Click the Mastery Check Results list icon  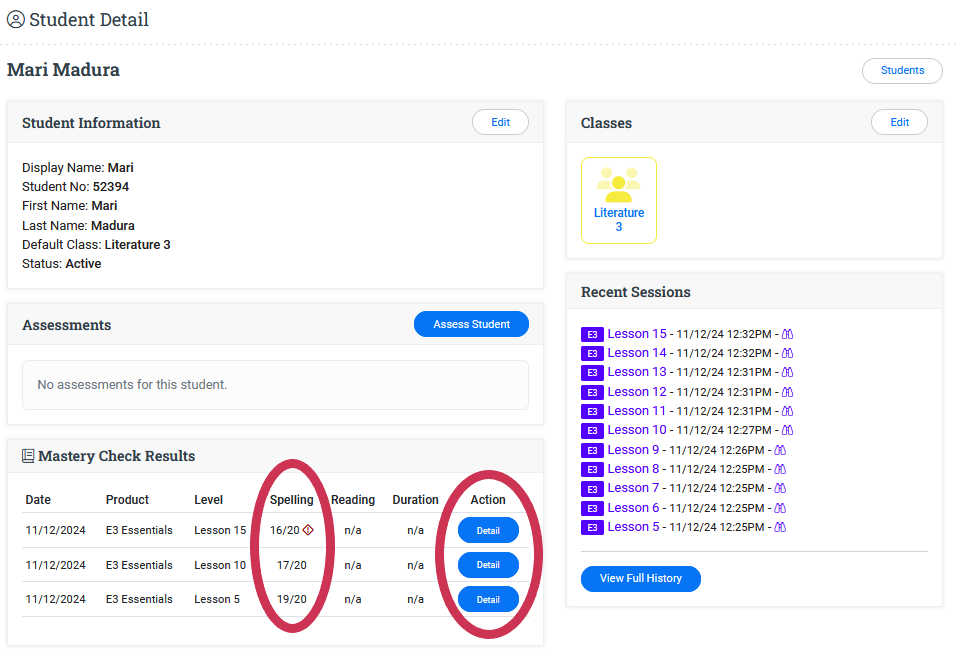tap(29, 456)
